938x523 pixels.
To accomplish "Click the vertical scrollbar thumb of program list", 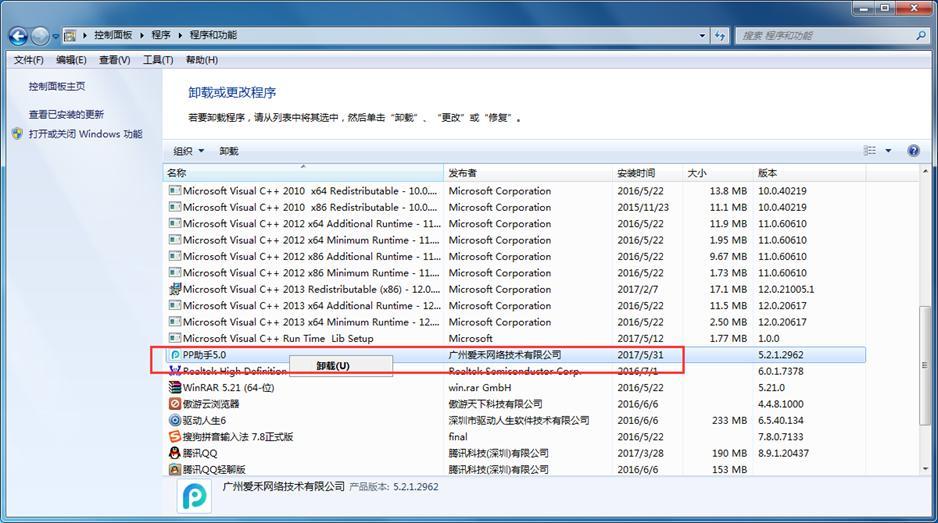I will (925, 365).
